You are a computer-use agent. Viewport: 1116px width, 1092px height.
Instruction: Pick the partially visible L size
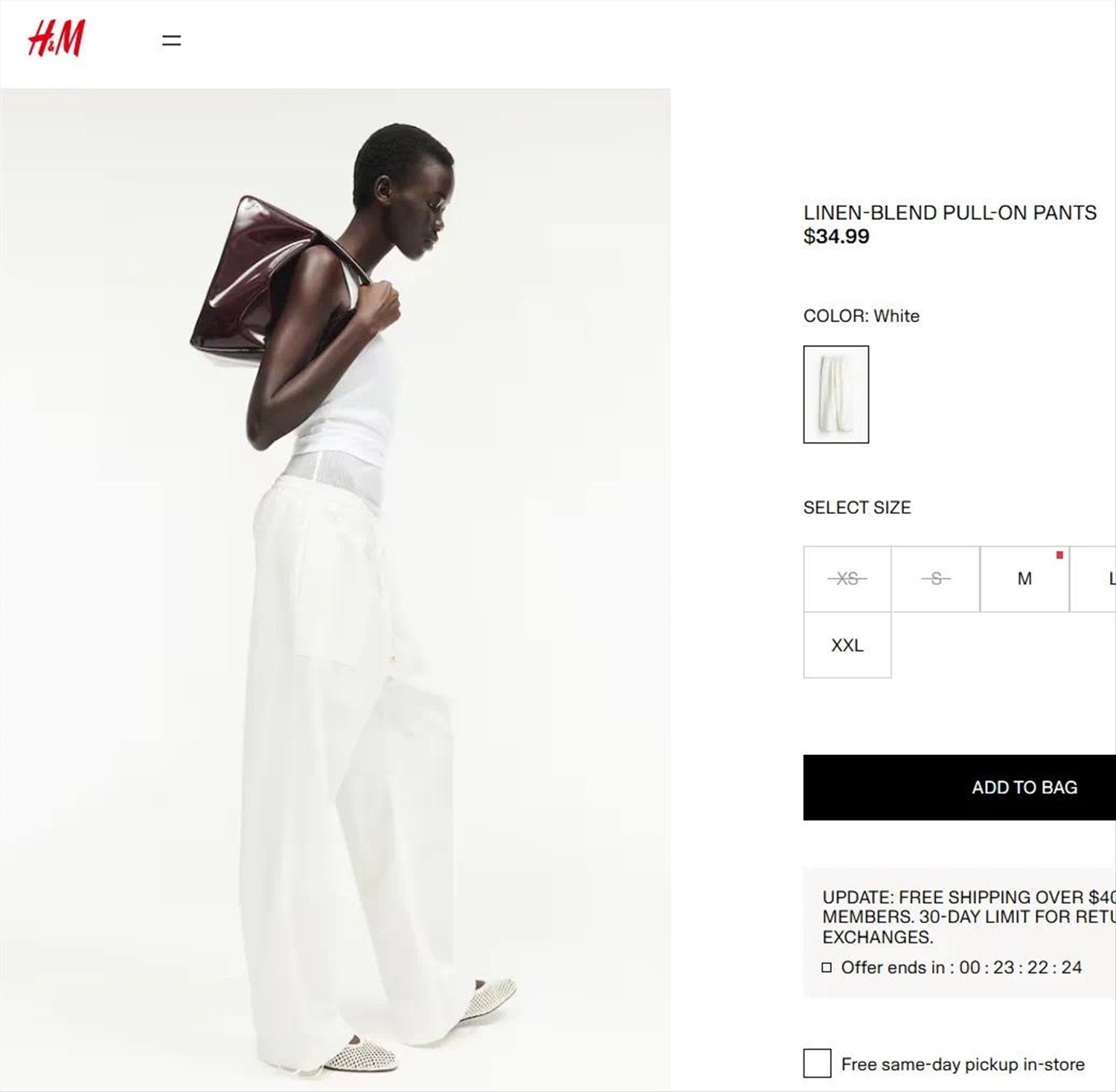coord(1094,579)
